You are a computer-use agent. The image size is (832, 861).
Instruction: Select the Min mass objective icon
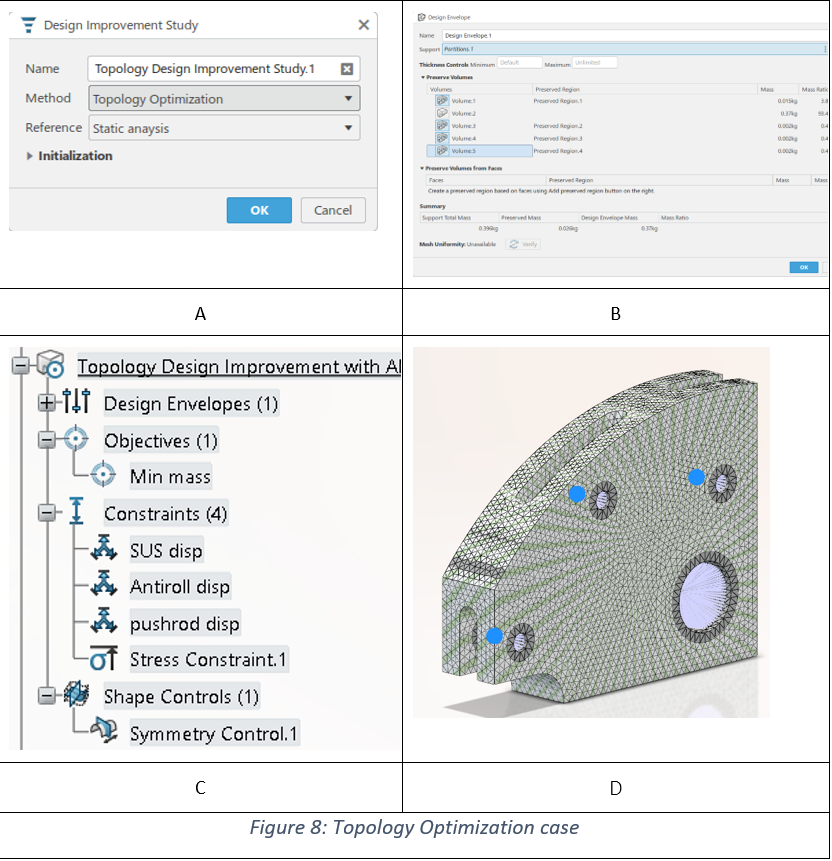coord(103,475)
